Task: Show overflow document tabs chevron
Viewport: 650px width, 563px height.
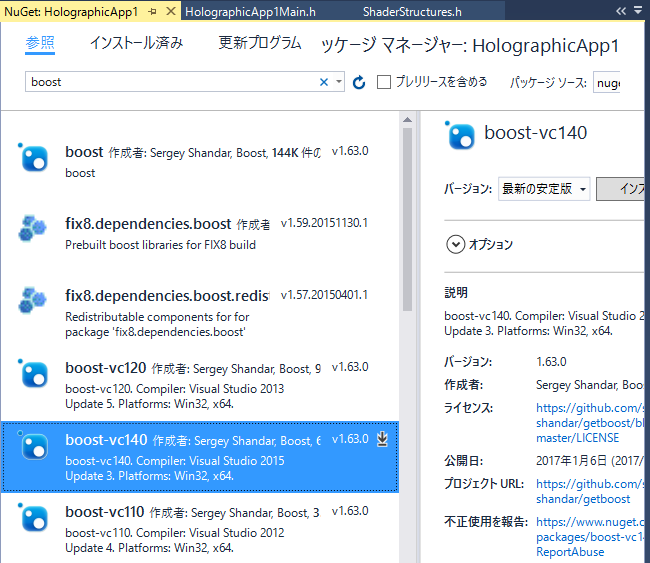Action: tap(621, 11)
